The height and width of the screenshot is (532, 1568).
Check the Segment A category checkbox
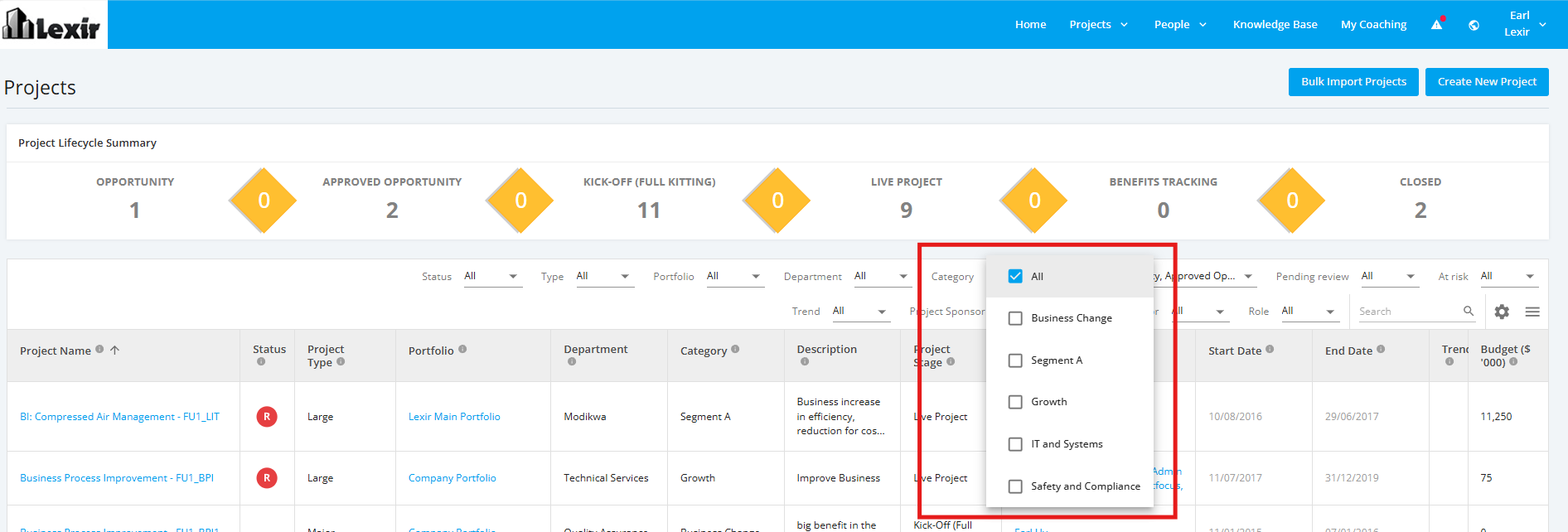(x=1015, y=360)
